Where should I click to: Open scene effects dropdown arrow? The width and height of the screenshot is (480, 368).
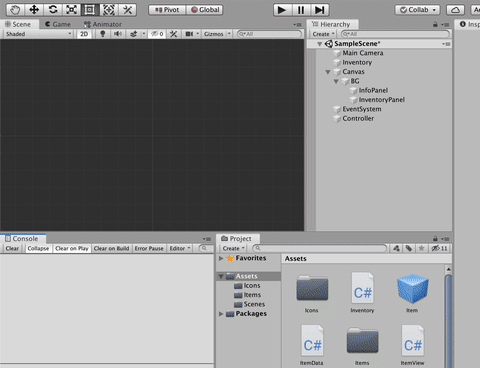144,34
